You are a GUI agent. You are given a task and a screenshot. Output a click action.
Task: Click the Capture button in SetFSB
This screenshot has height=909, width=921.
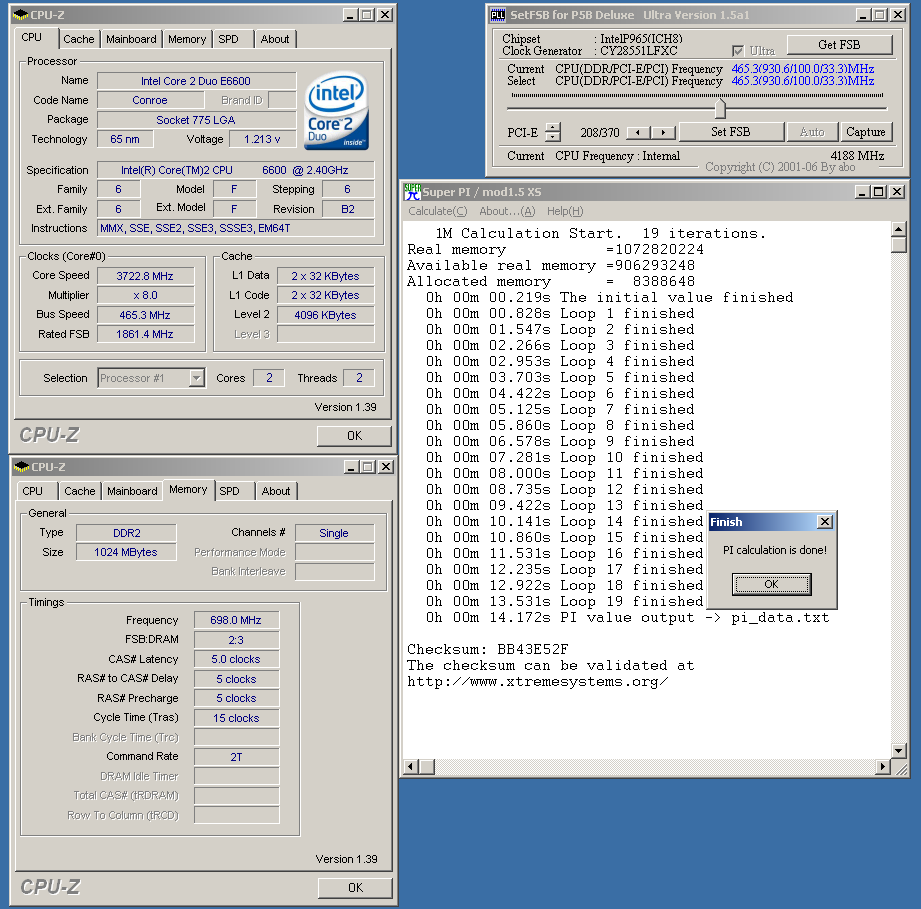click(866, 132)
